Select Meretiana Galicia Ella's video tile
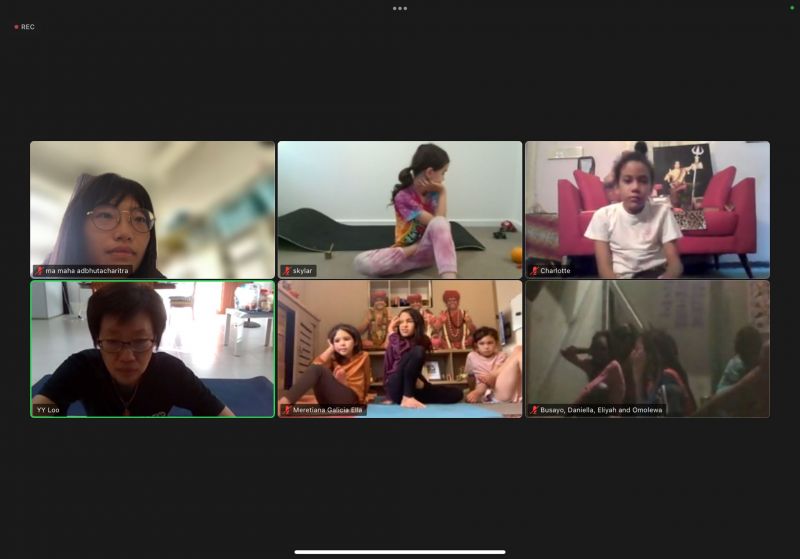800x559 pixels. click(399, 349)
